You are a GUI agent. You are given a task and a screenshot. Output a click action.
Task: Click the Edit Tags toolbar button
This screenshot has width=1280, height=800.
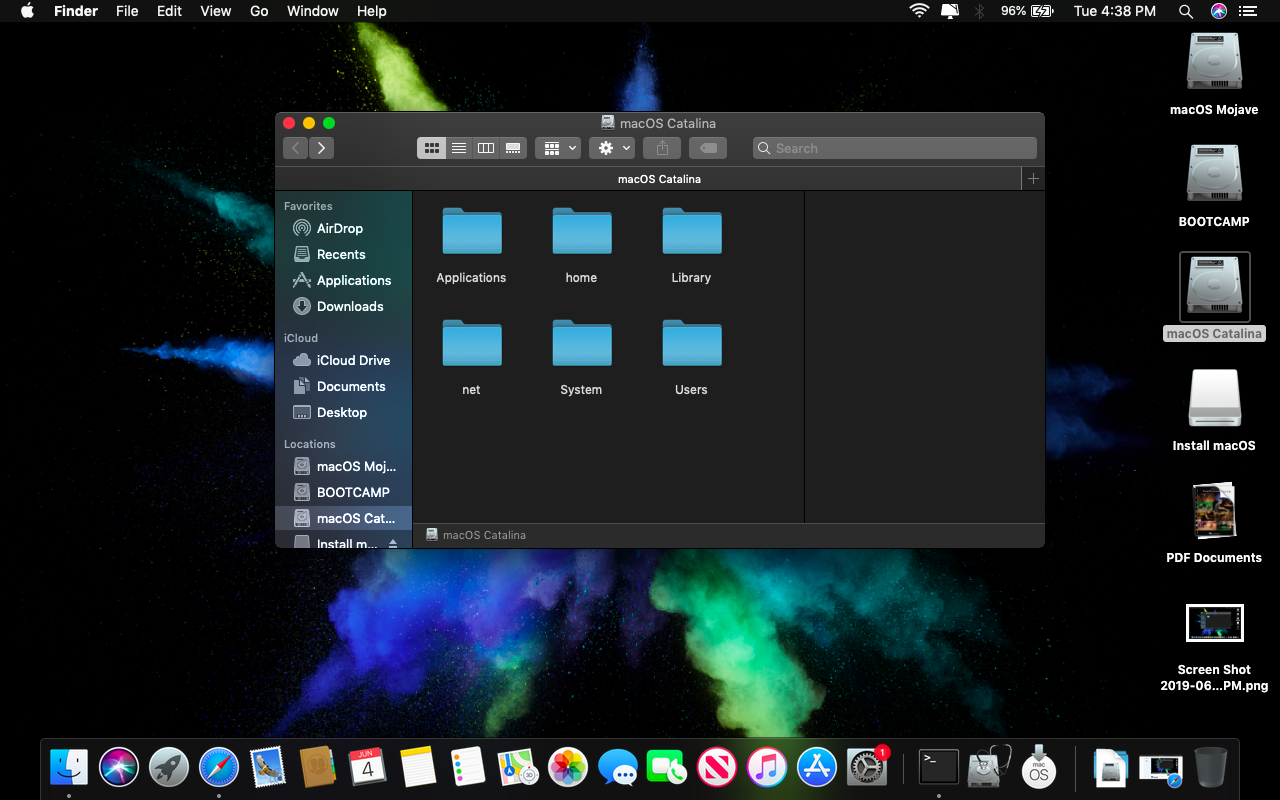707,148
